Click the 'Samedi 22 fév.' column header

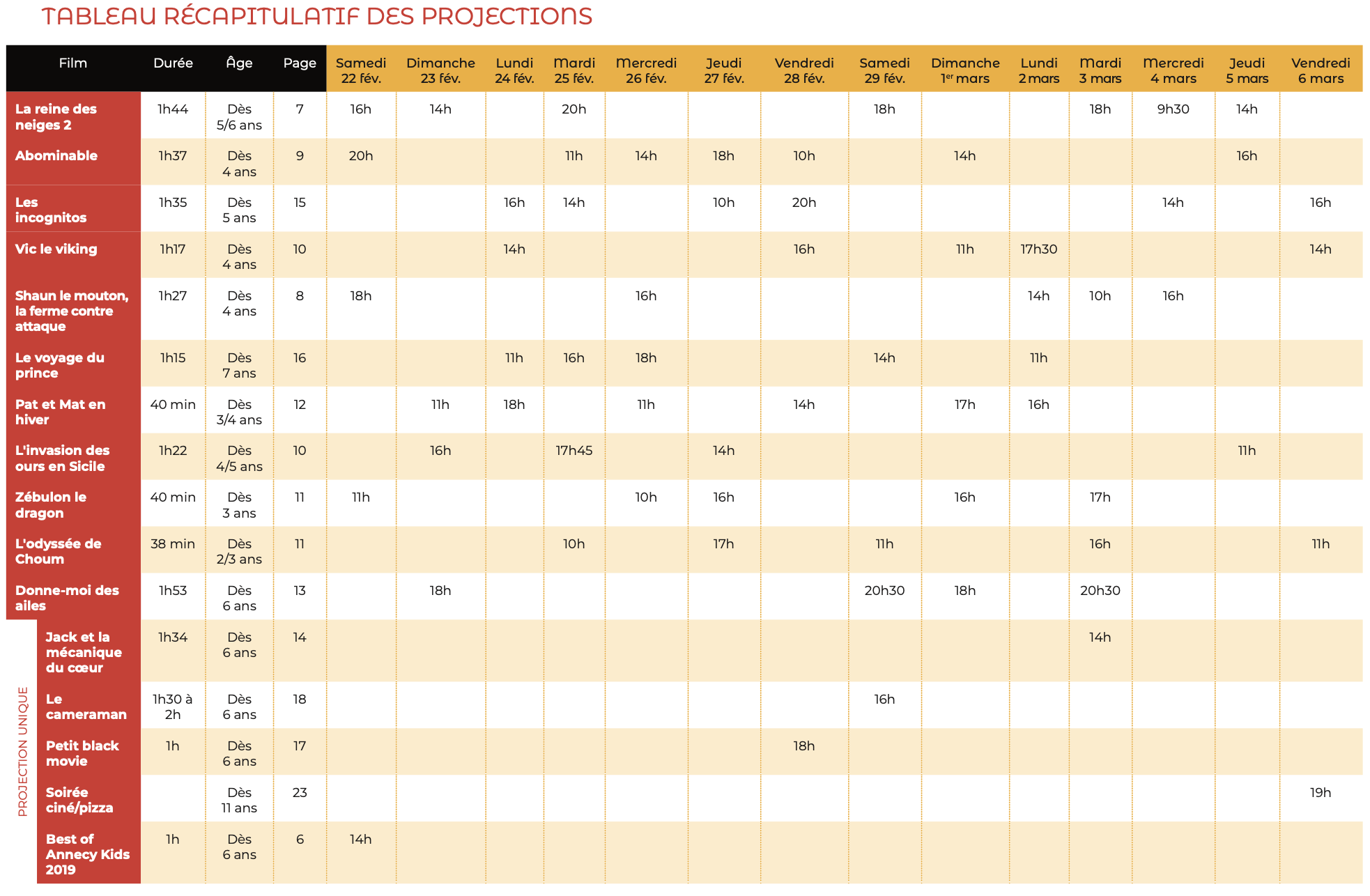pyautogui.click(x=361, y=70)
